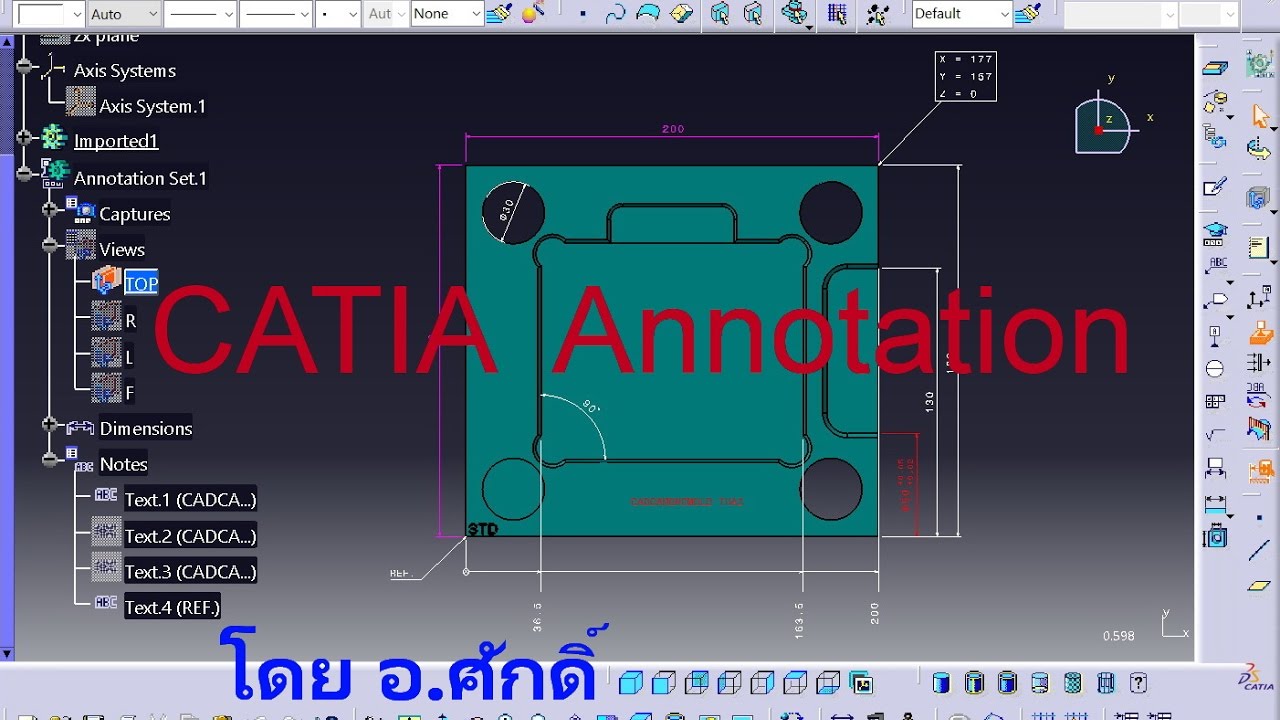This screenshot has height=720, width=1280.
Task: Collapse the Views node
Action: (50, 245)
